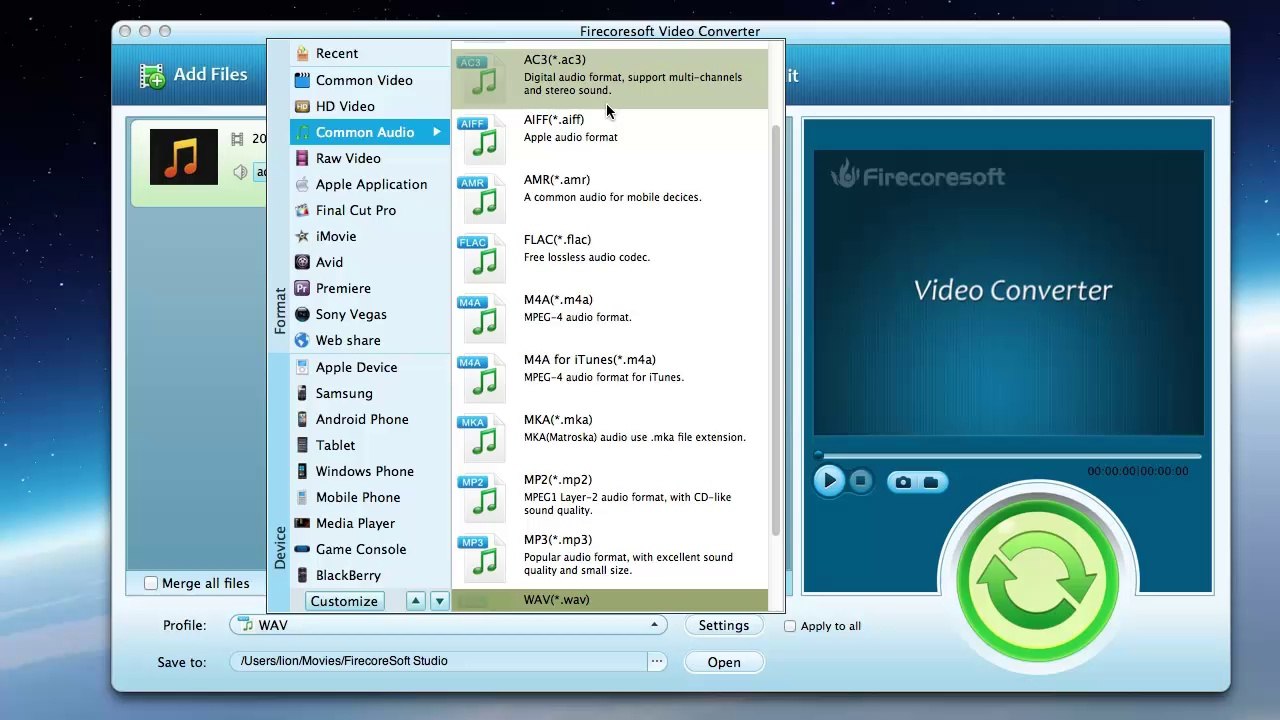Click the Web share globe icon
Viewport: 1280px width, 720px height.
(x=302, y=340)
